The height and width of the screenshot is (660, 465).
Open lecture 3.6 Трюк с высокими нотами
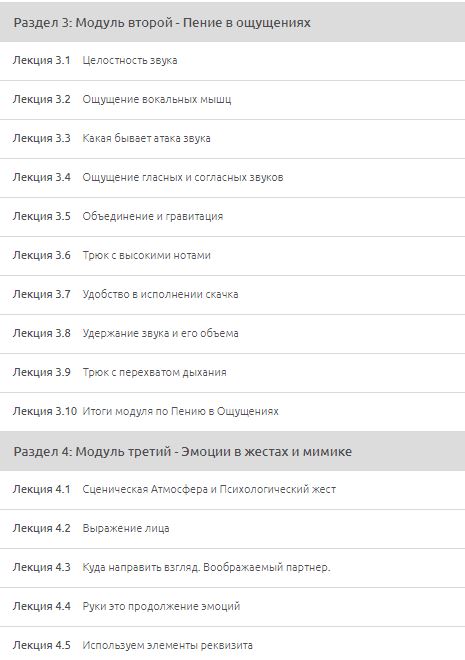tap(232, 255)
